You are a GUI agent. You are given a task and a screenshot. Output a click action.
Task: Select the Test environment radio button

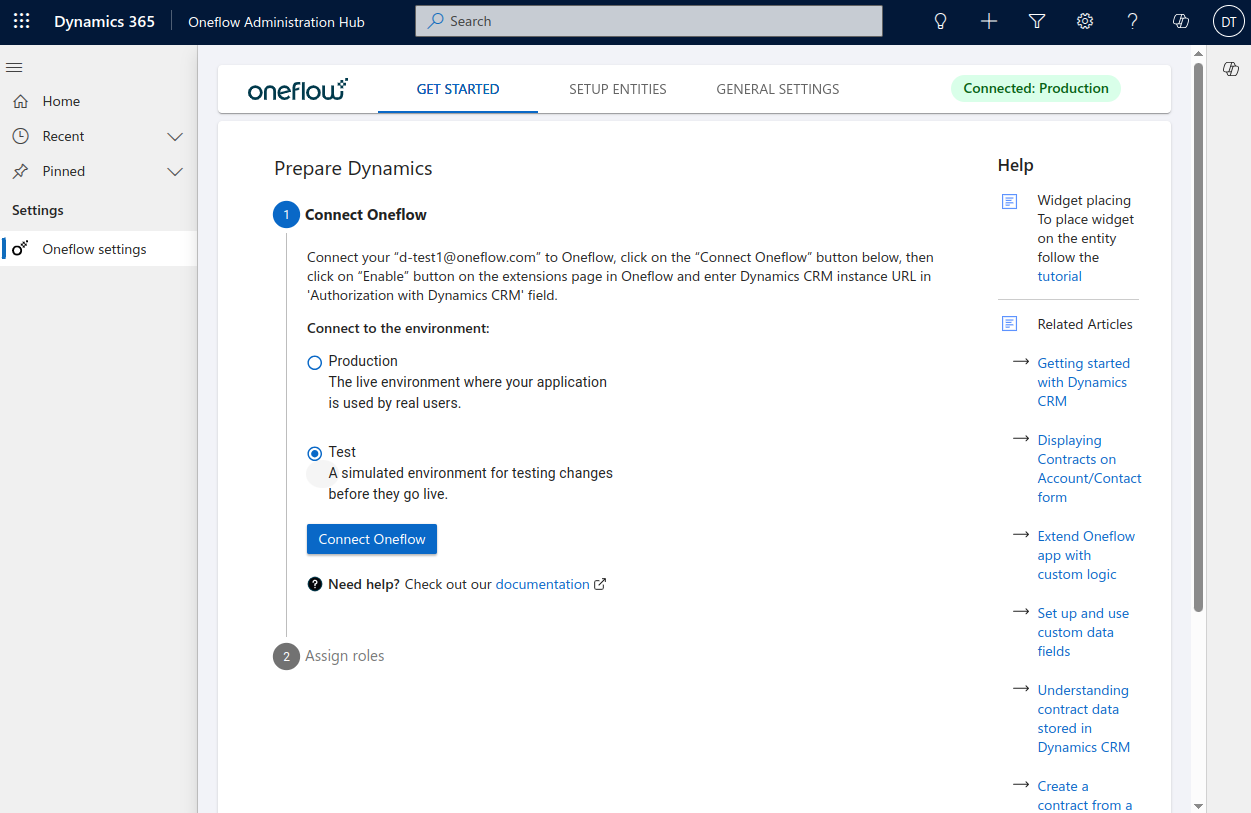[x=315, y=453]
